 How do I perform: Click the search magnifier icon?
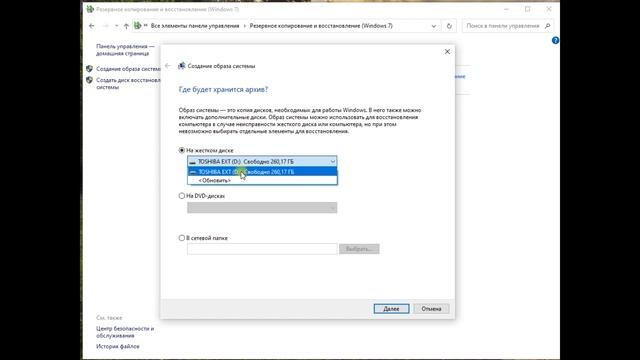[548, 26]
